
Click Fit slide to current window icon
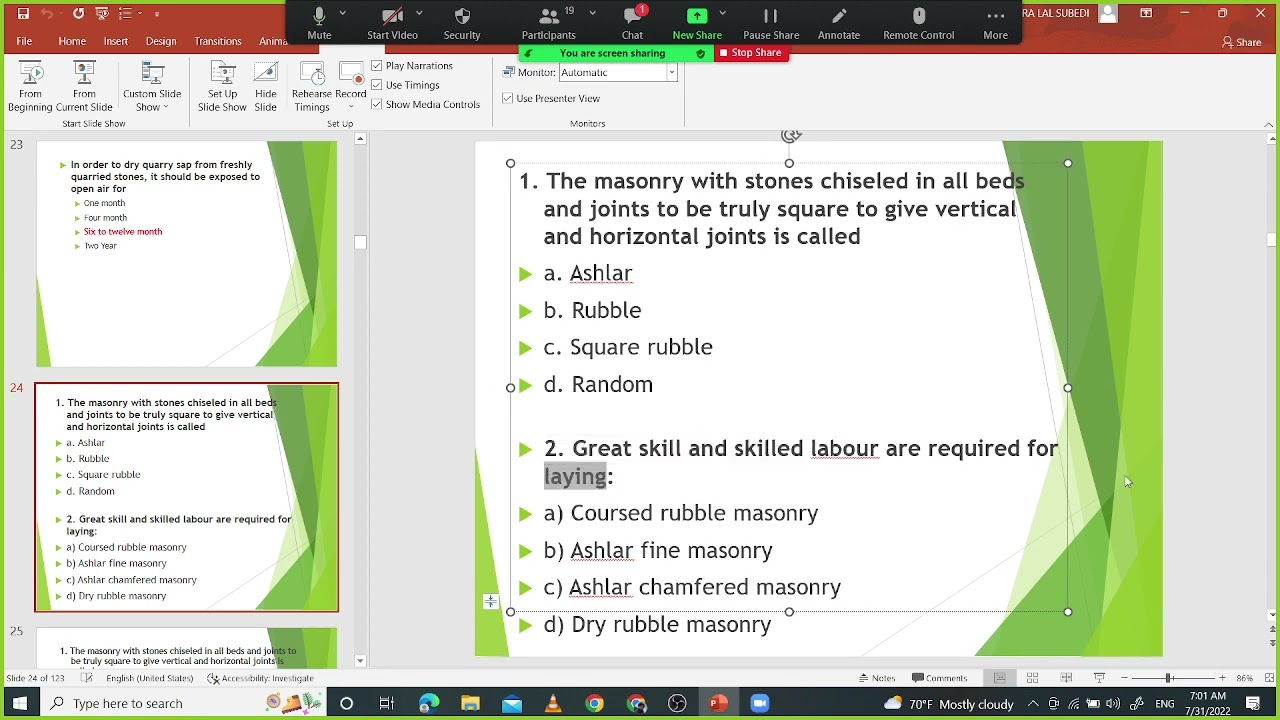tap(1269, 678)
